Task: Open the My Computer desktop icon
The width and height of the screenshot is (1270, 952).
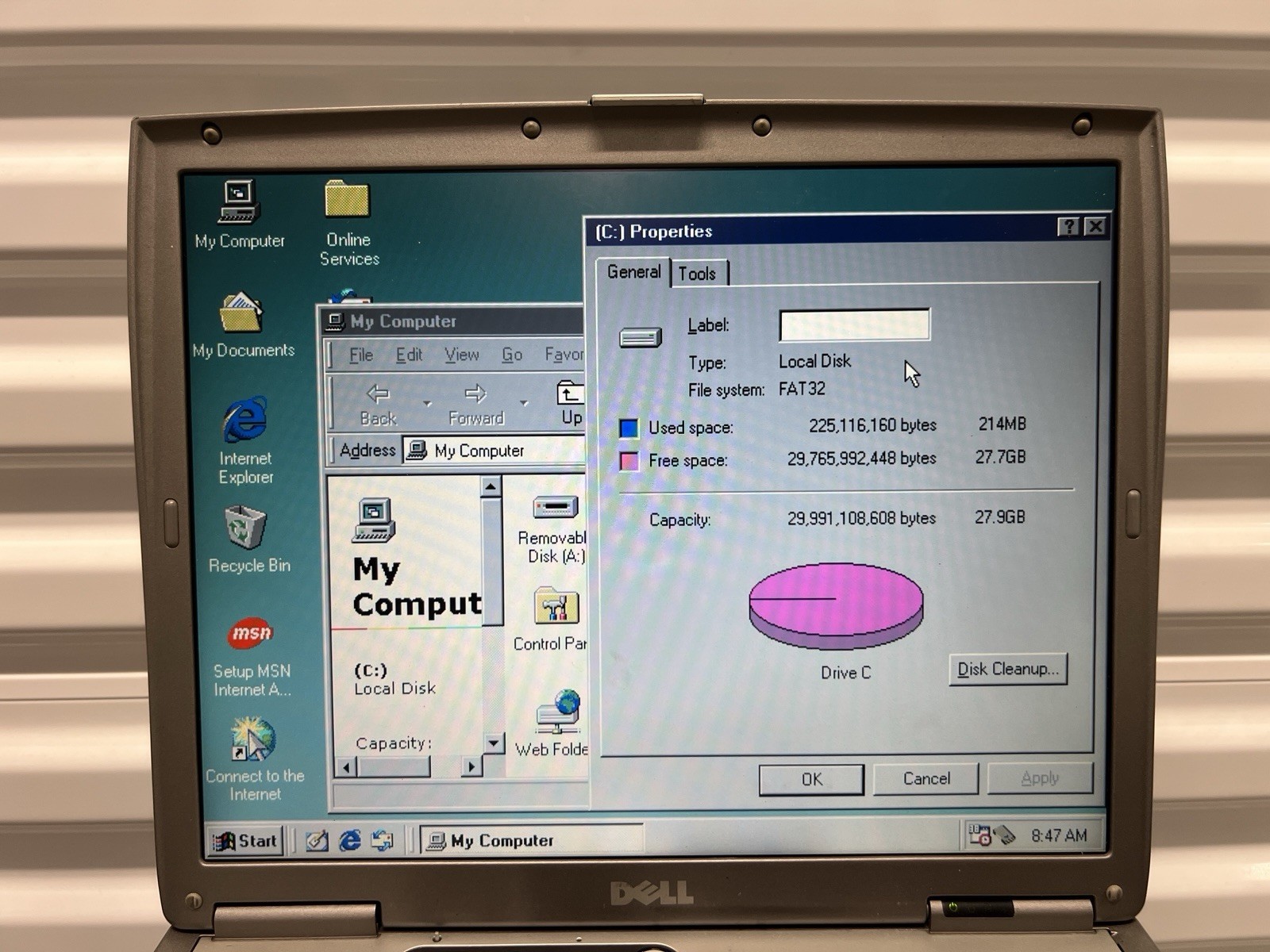Action: [x=240, y=213]
